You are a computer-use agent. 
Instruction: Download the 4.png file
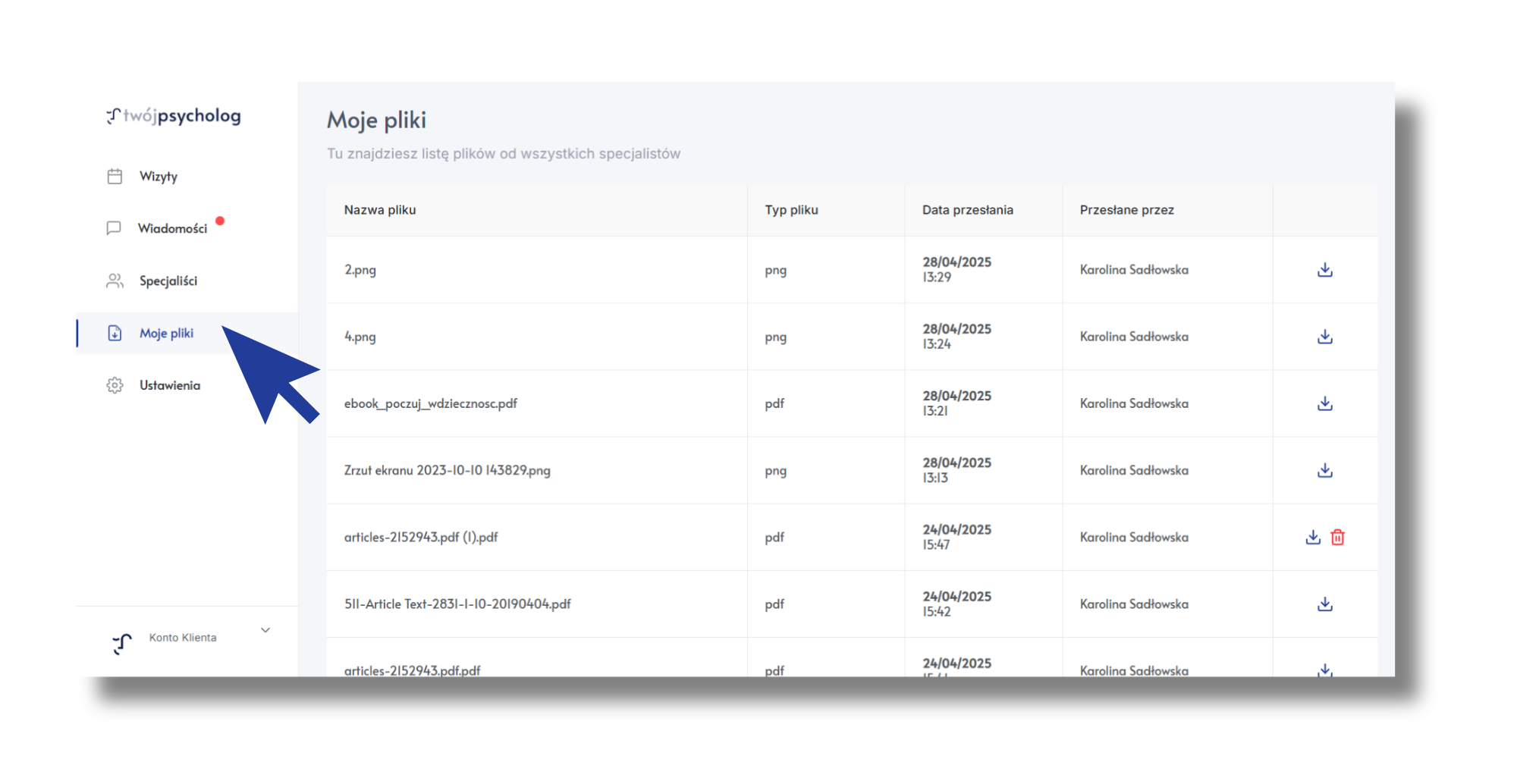click(1324, 337)
